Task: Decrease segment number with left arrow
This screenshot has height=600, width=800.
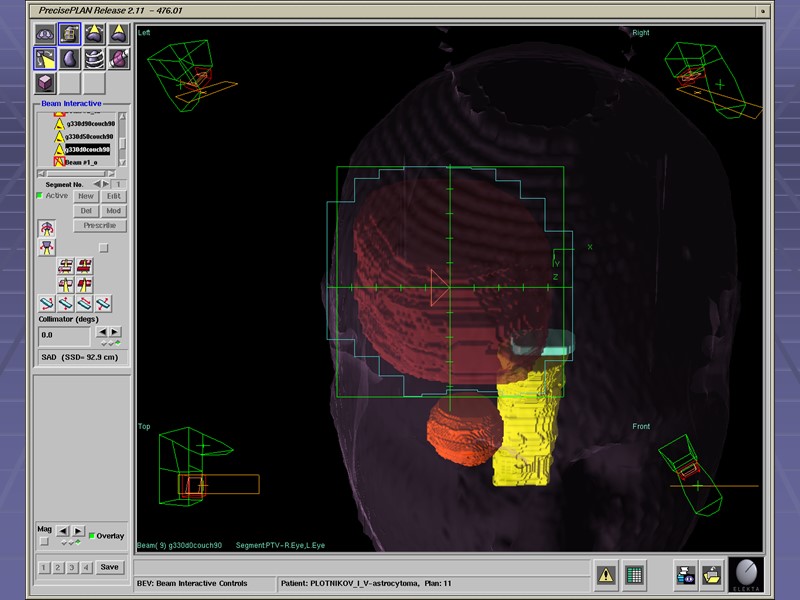Action: pyautogui.click(x=97, y=184)
